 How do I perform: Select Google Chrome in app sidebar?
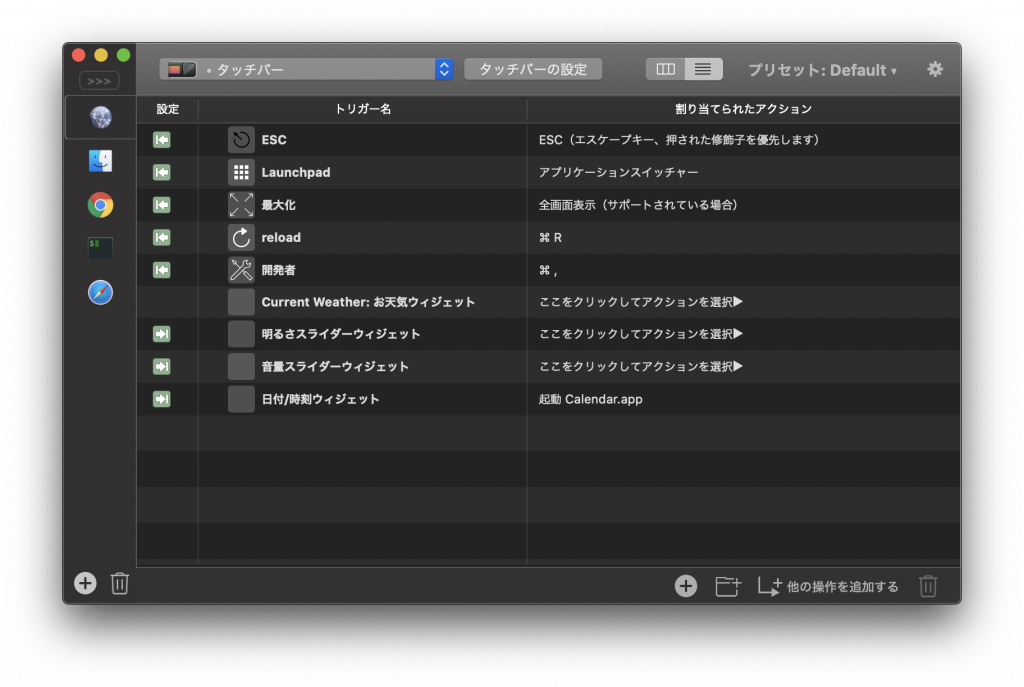pos(100,205)
